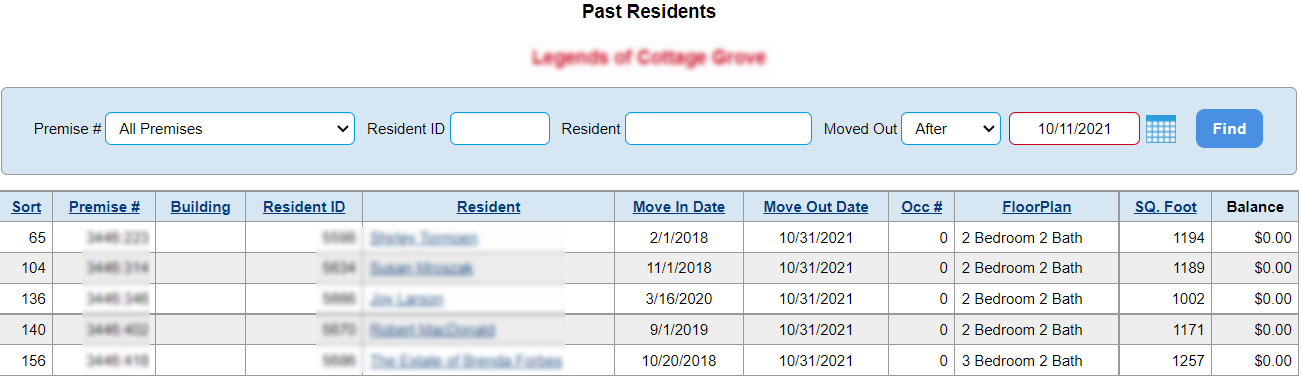Click into the Resident name field

(x=718, y=129)
